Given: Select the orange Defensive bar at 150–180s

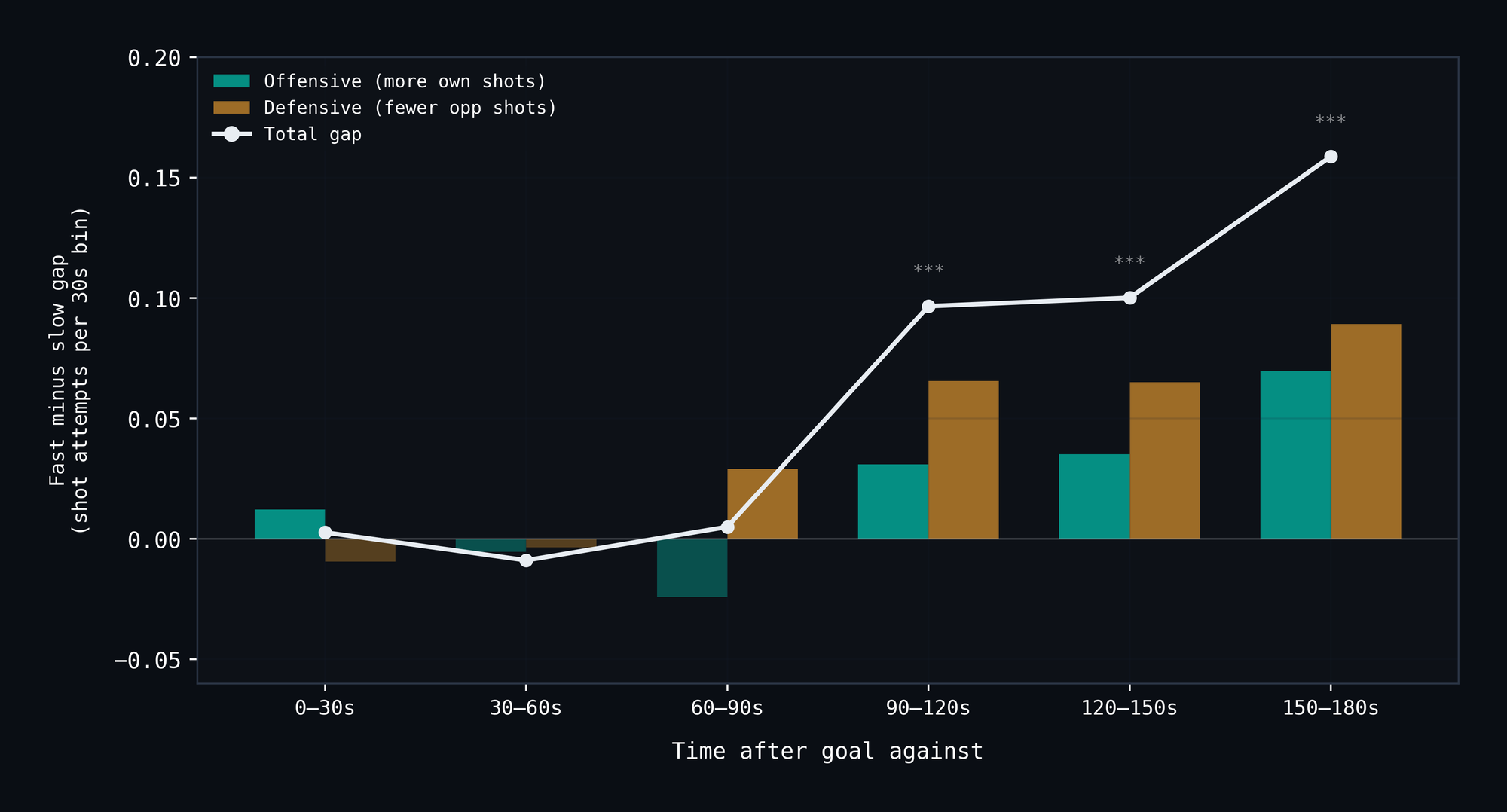Looking at the screenshot, I should point(1365,431).
